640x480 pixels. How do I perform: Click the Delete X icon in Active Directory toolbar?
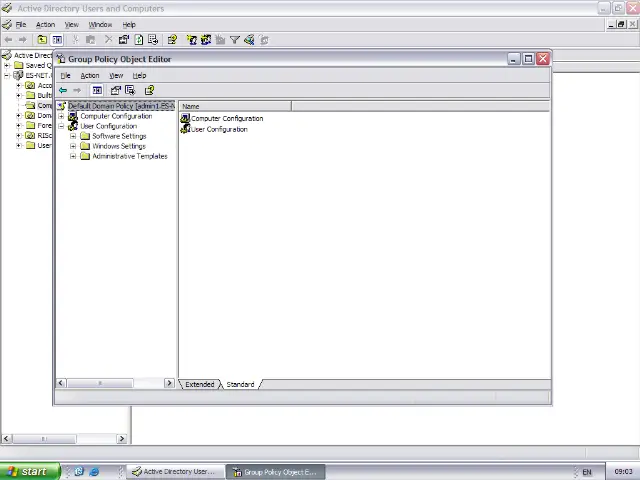pos(108,40)
